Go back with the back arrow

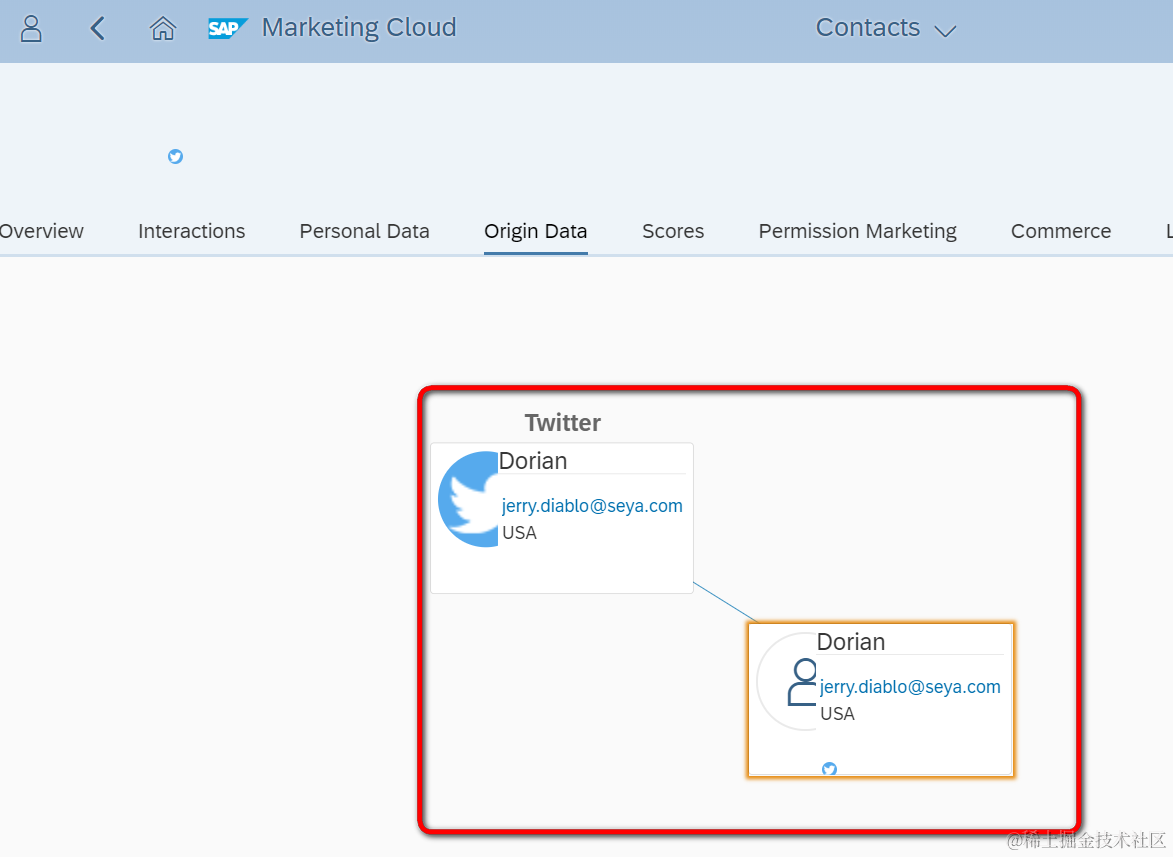coord(97,28)
